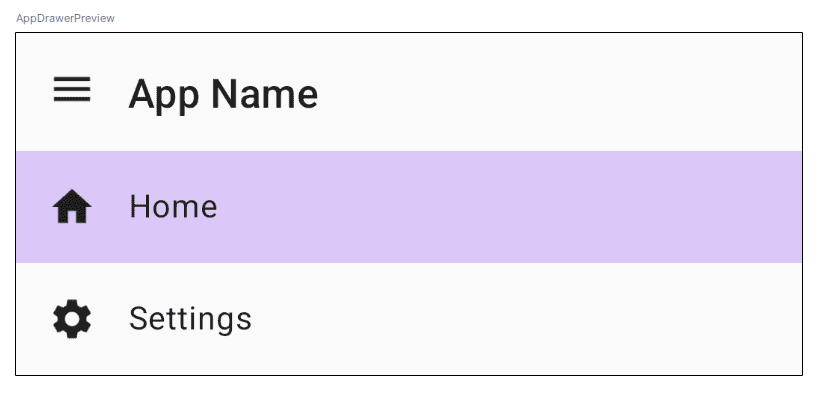The height and width of the screenshot is (400, 831).
Task: Toggle navigation drawer with the menu icon
Action: (72, 89)
